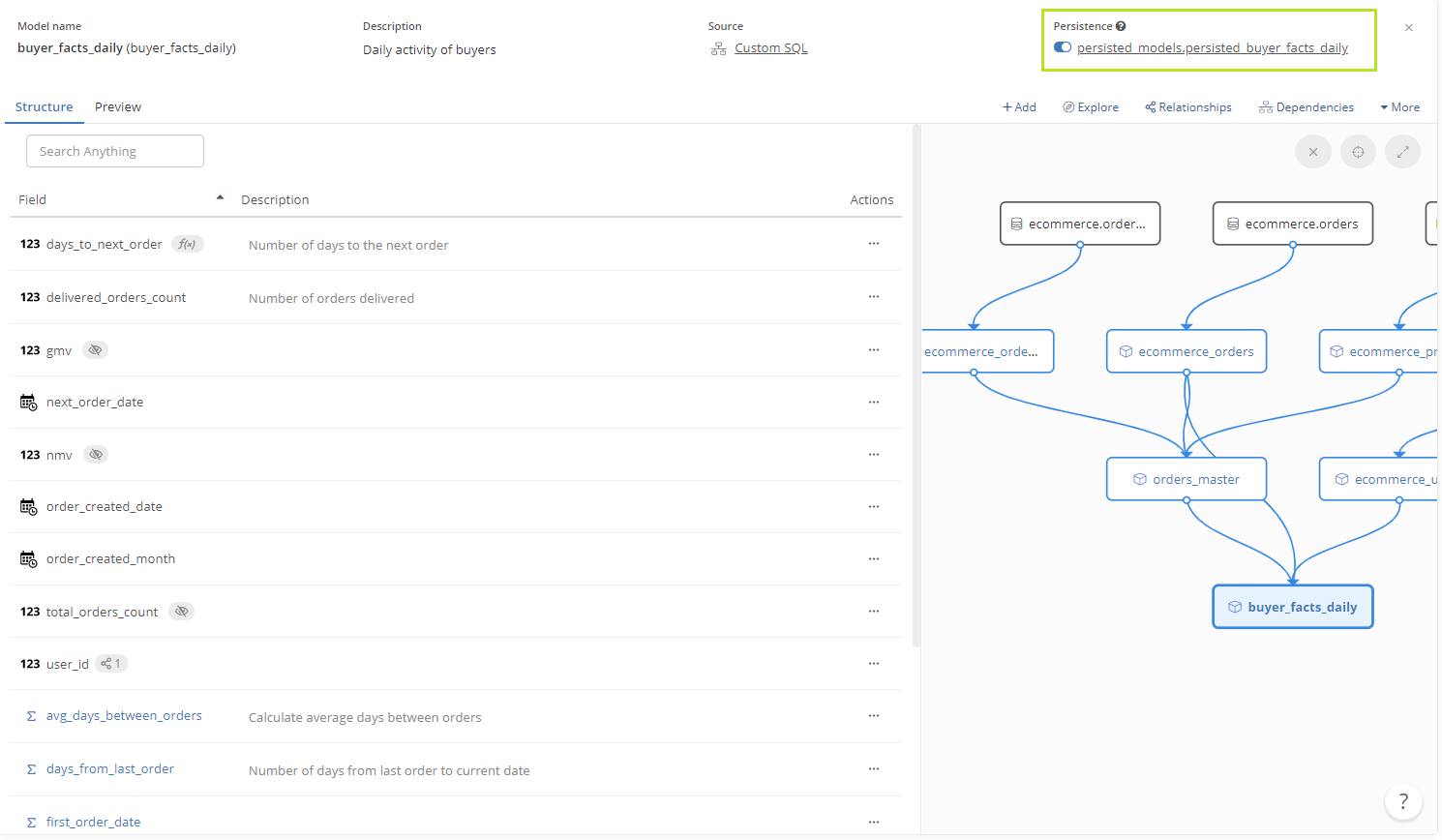Select buyer_facts_daily graph node

pyautogui.click(x=1293, y=607)
